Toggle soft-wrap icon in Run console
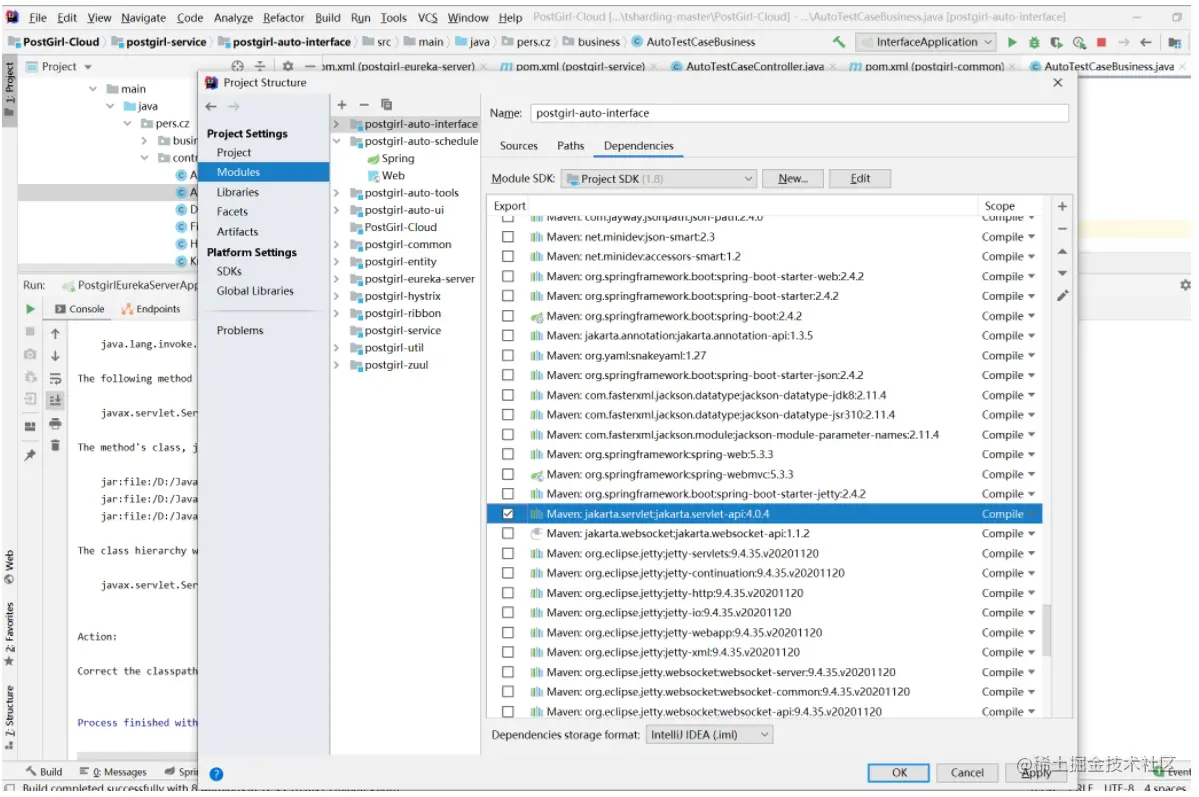 pyautogui.click(x=55, y=378)
